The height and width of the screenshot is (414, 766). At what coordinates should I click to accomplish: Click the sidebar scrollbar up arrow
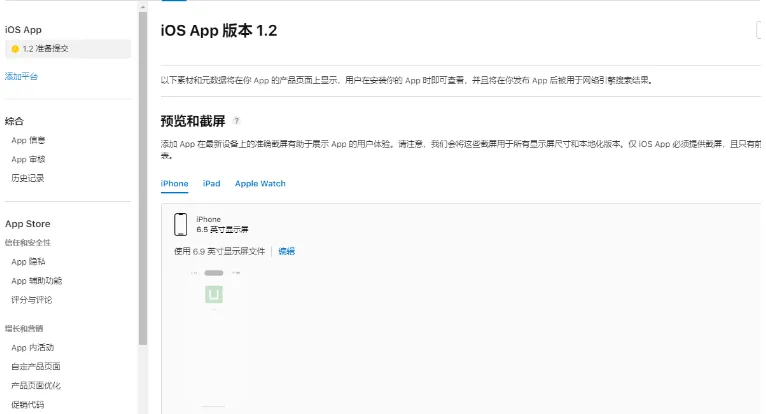(x=143, y=7)
